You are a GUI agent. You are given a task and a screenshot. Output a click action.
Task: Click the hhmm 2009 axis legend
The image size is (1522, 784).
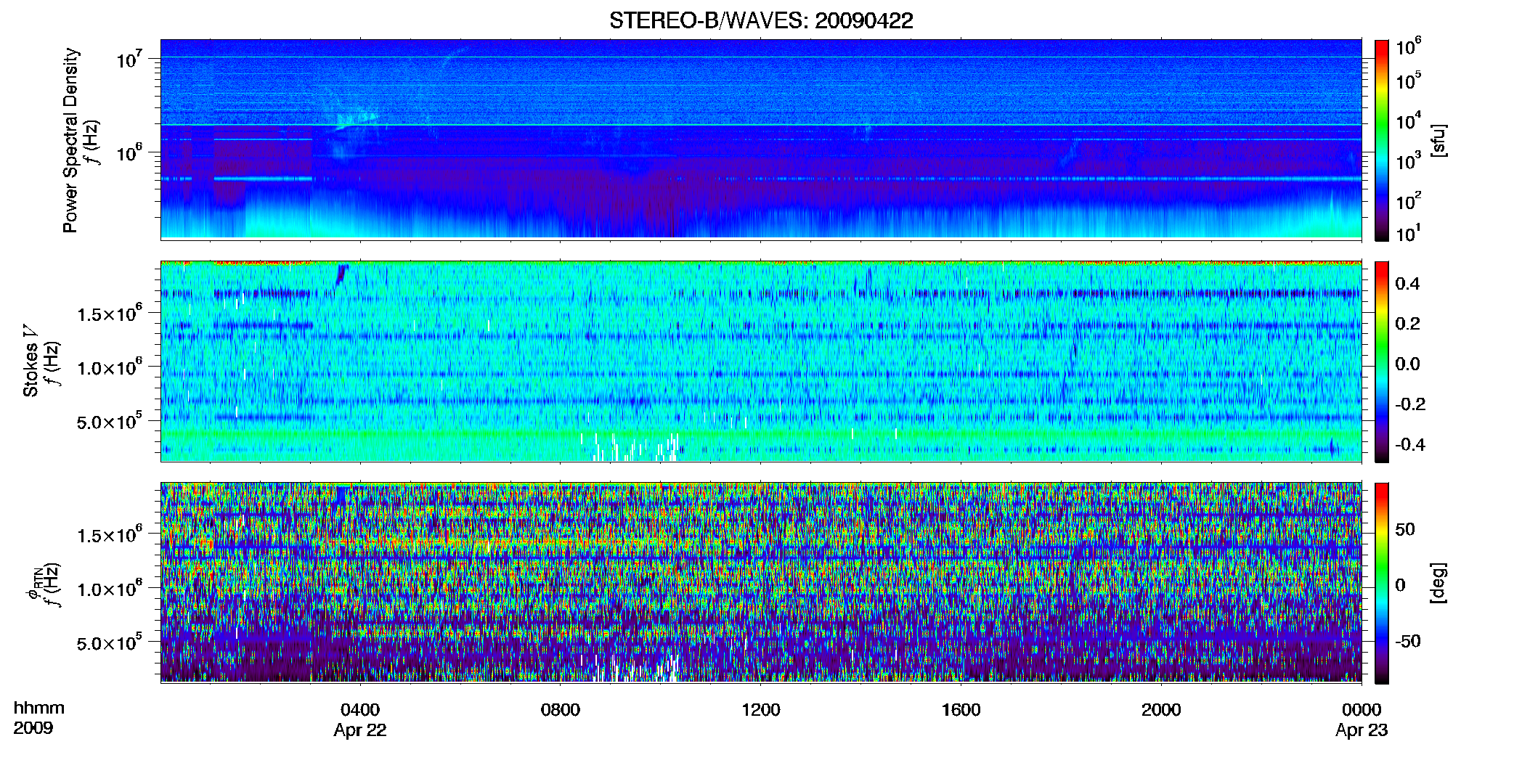pyautogui.click(x=39, y=718)
